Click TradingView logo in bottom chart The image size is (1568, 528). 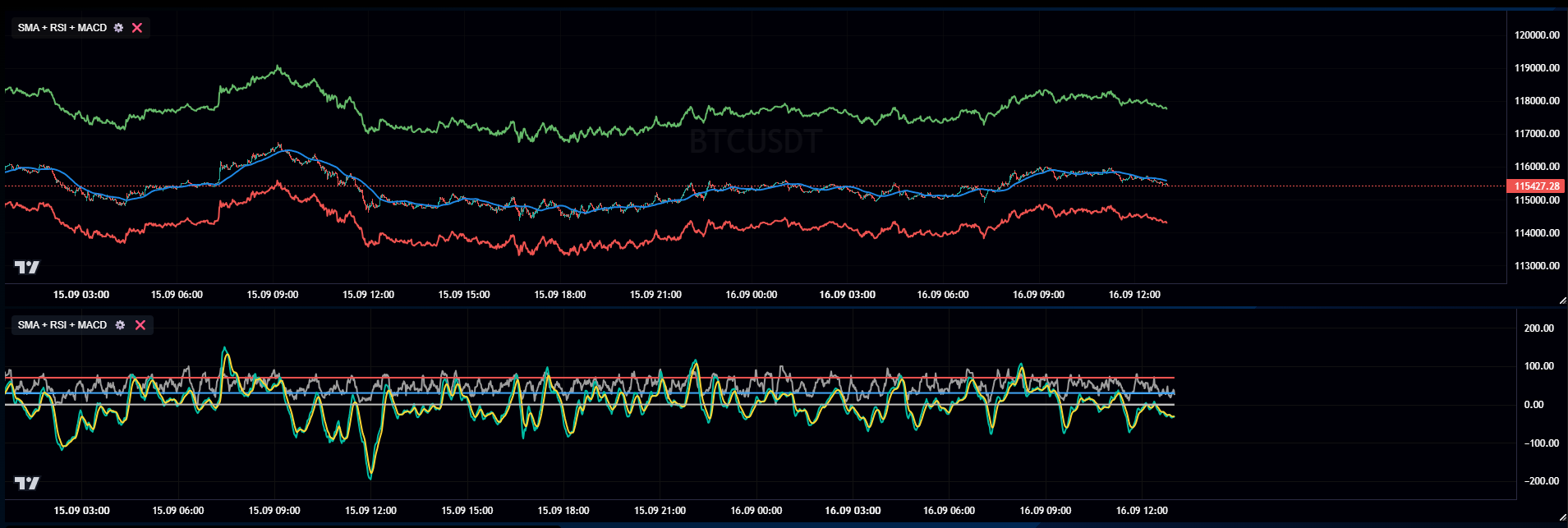point(27,483)
